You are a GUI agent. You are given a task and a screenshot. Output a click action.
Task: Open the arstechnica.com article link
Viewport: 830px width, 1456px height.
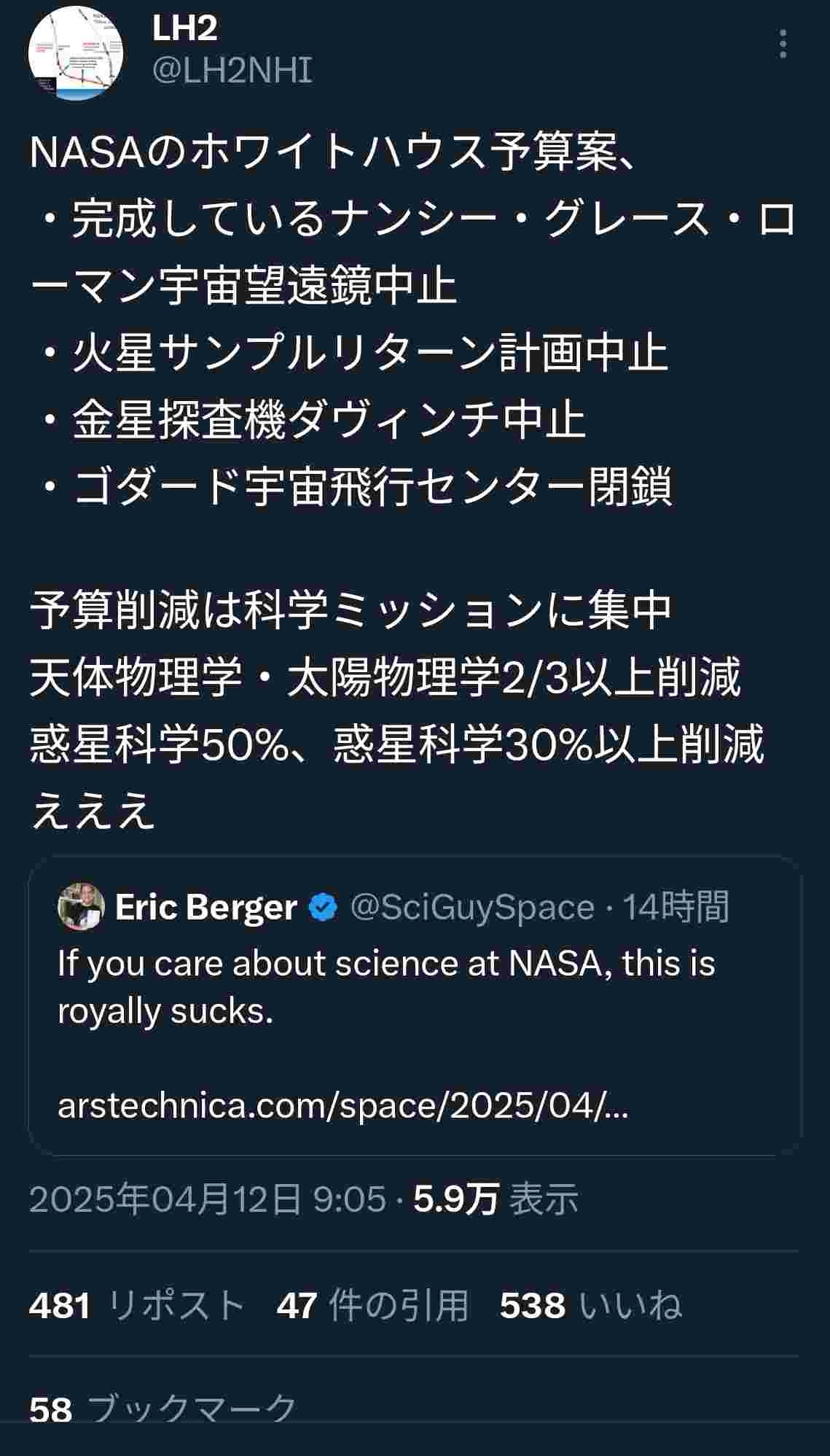[342, 1105]
